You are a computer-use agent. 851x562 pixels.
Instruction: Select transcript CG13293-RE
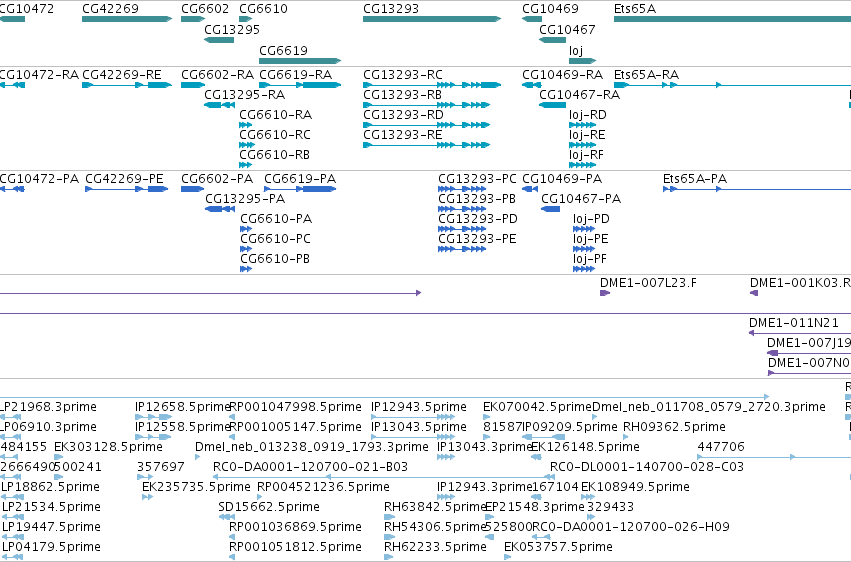[403, 135]
